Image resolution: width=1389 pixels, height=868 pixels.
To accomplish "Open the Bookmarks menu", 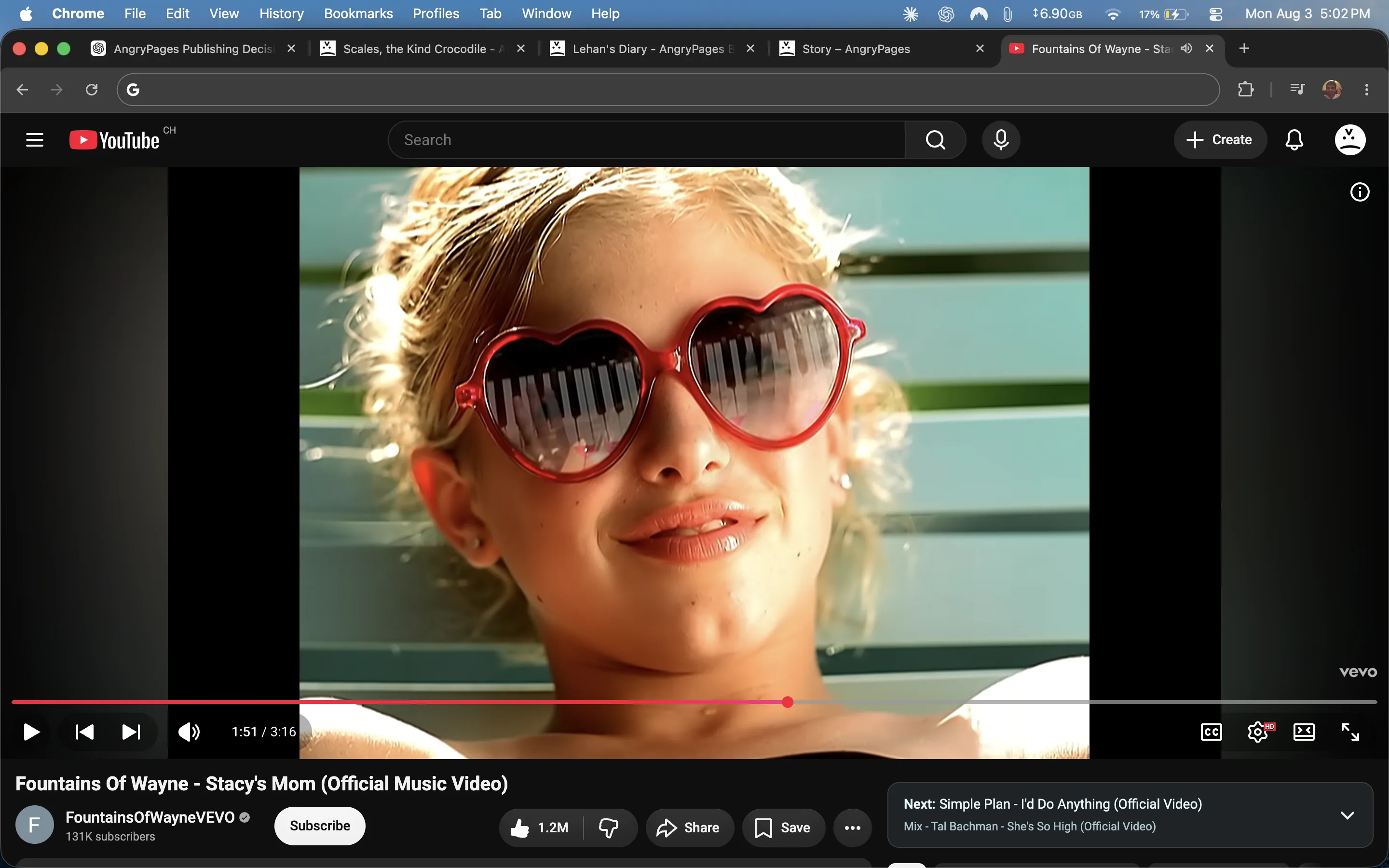I will point(358,14).
